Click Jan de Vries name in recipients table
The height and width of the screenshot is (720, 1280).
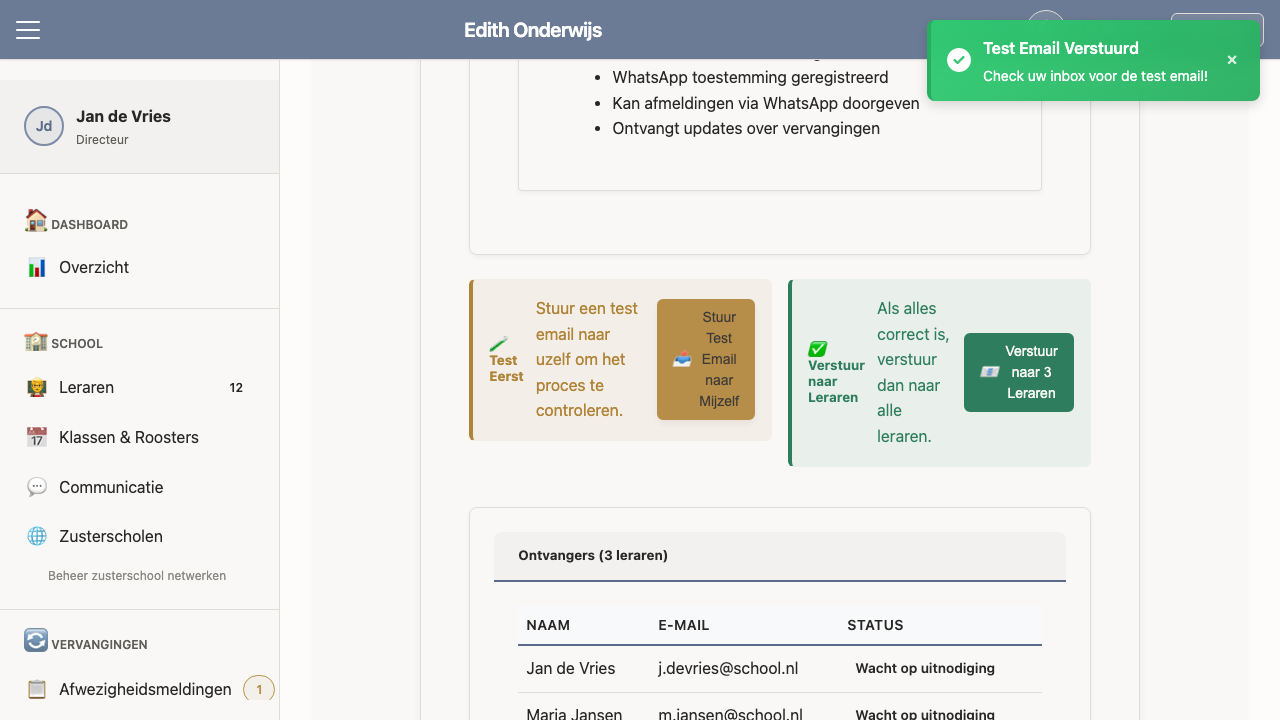[571, 668]
